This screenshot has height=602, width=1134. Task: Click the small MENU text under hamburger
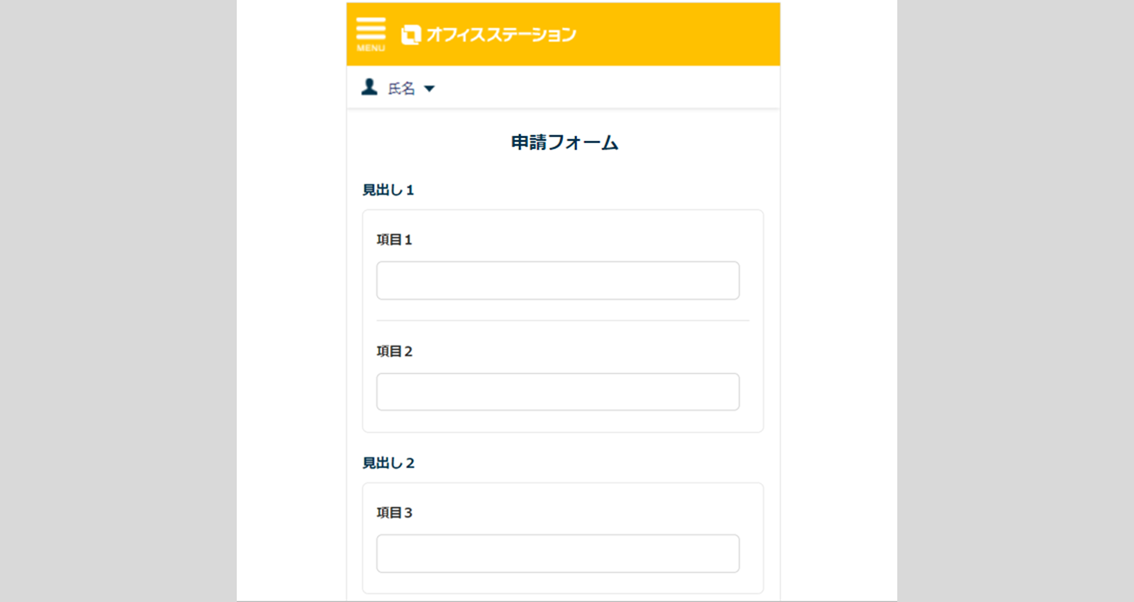[370, 48]
